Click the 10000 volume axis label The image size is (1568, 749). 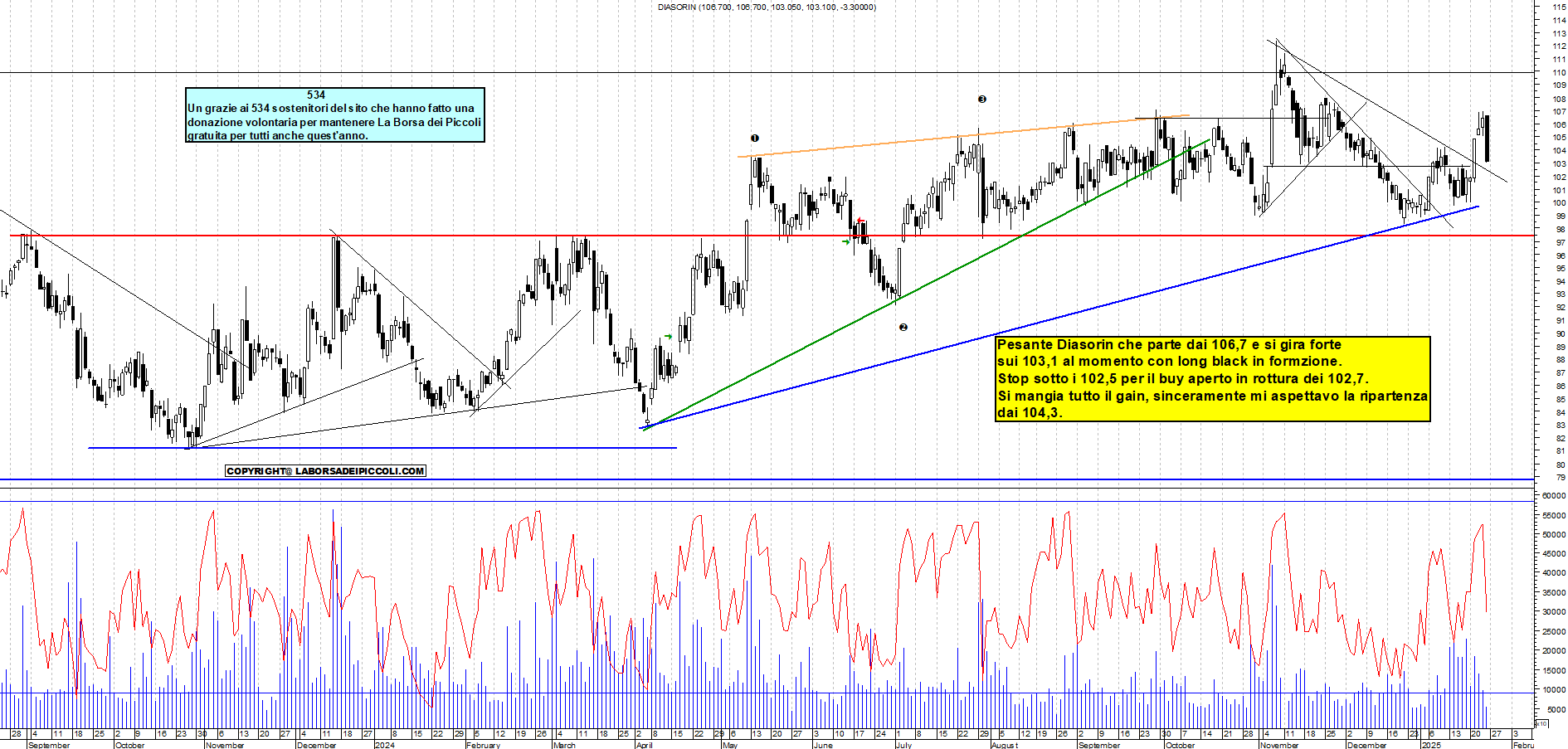[1554, 689]
